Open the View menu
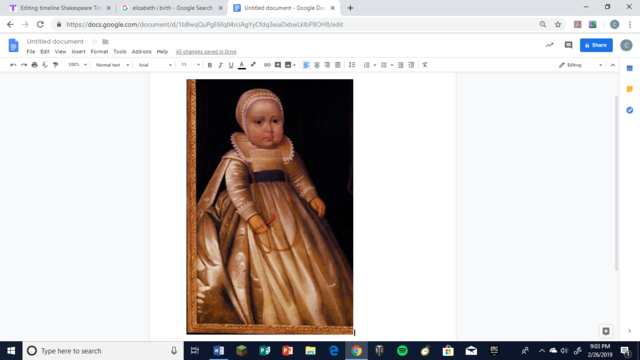The image size is (640, 360). 60,52
